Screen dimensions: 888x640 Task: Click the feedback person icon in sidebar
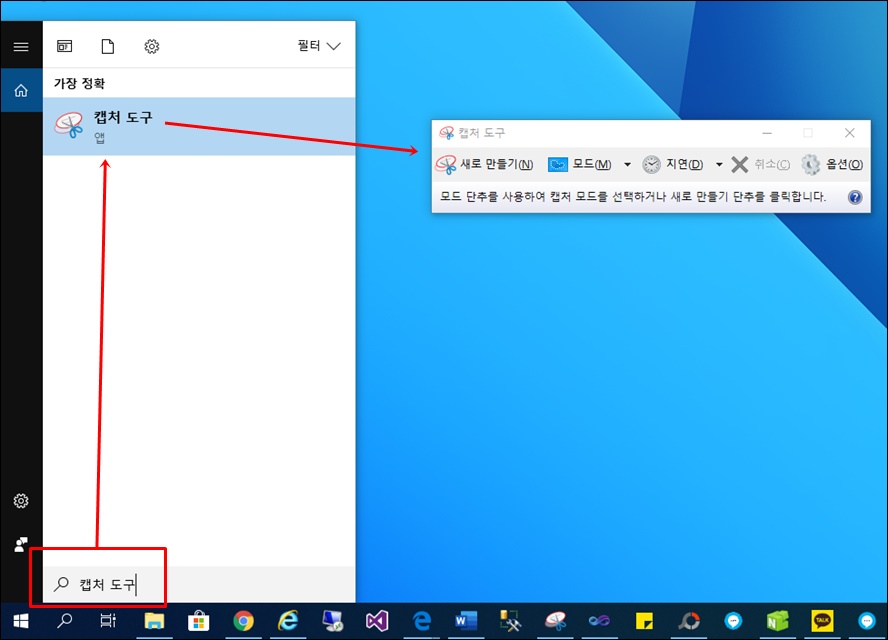coord(21,545)
